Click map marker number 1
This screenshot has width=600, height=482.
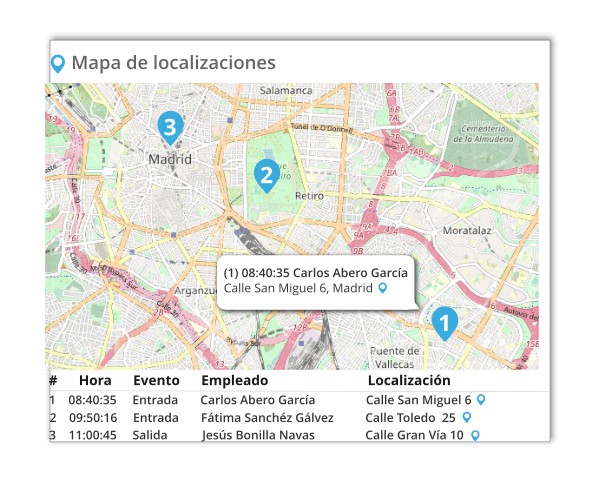click(x=444, y=322)
